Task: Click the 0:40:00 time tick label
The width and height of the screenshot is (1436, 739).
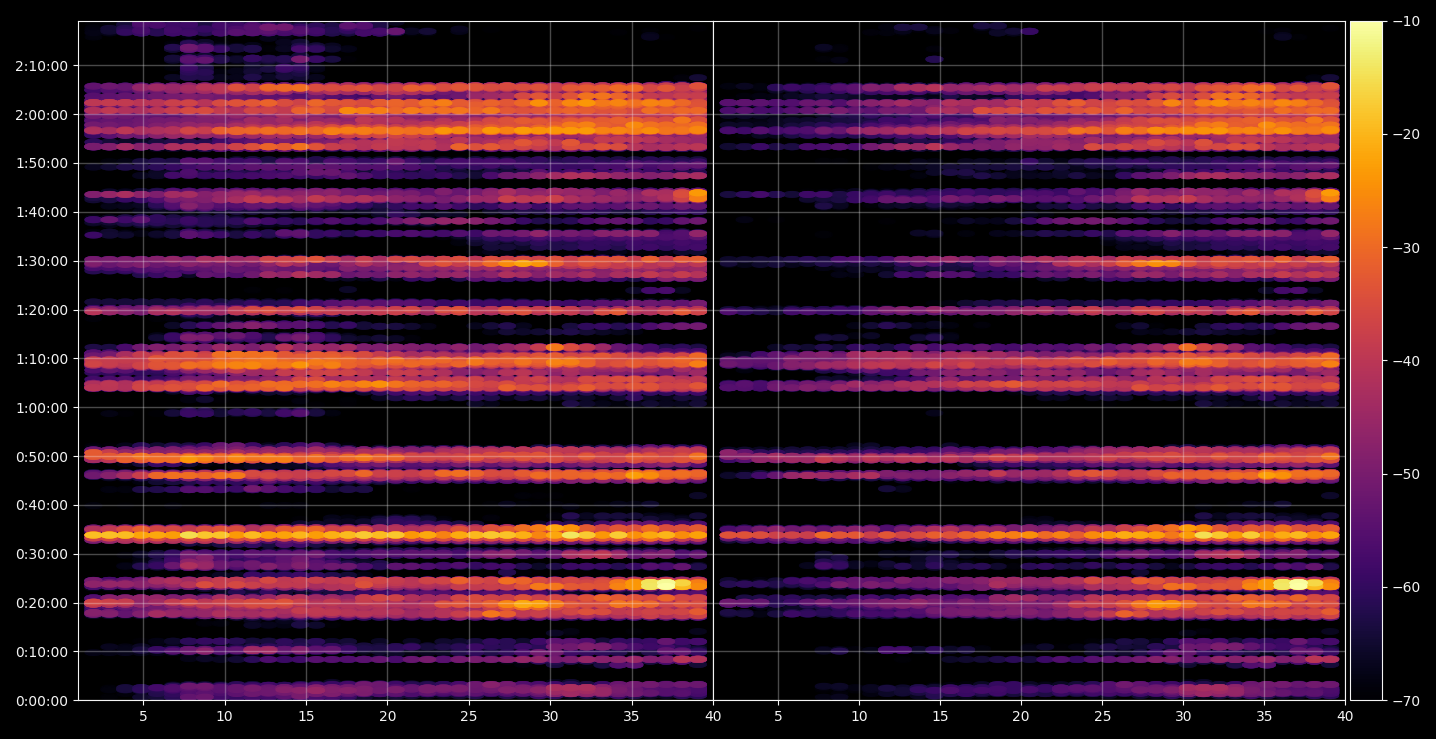Action: (x=43, y=505)
